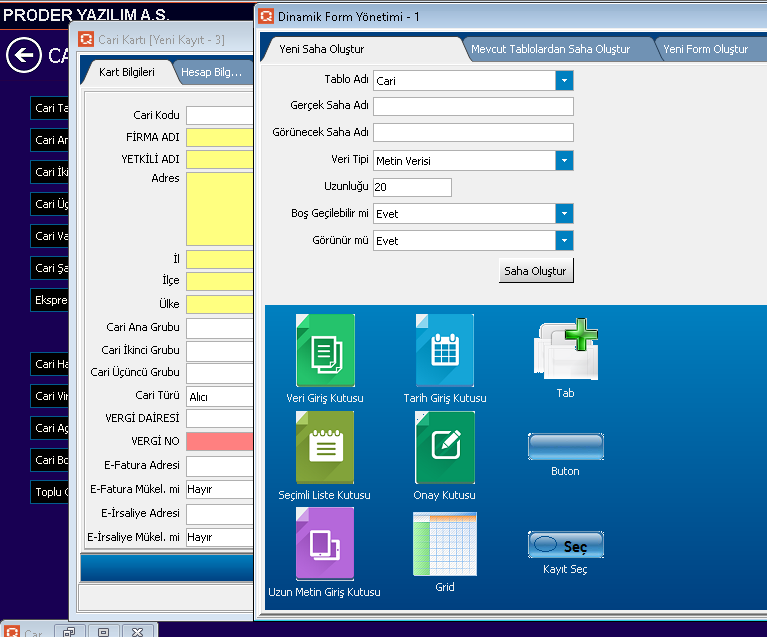
Task: Open the Boş Geçilebilir mi dropdown
Action: [564, 214]
